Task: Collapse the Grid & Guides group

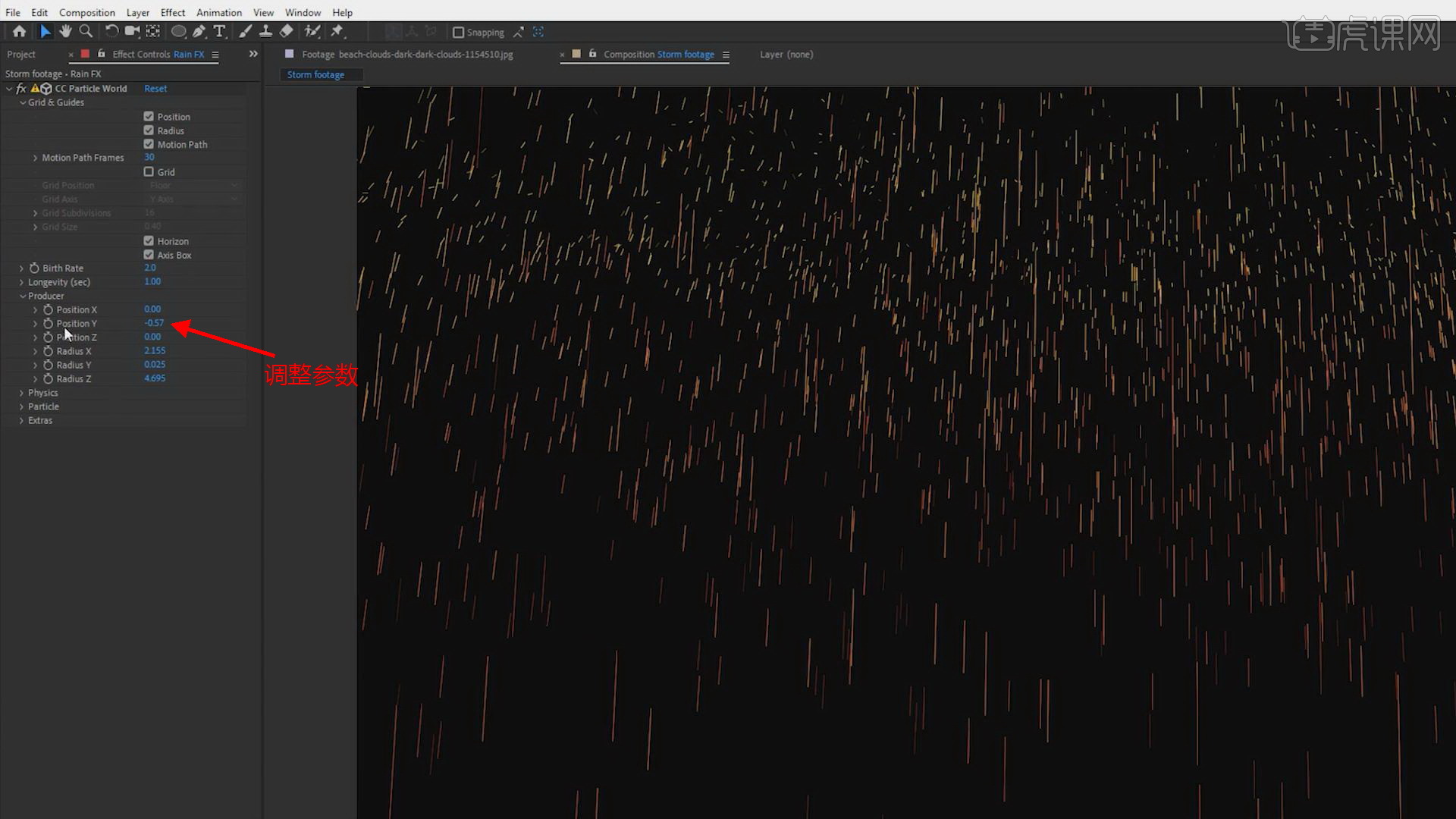Action: click(x=23, y=103)
